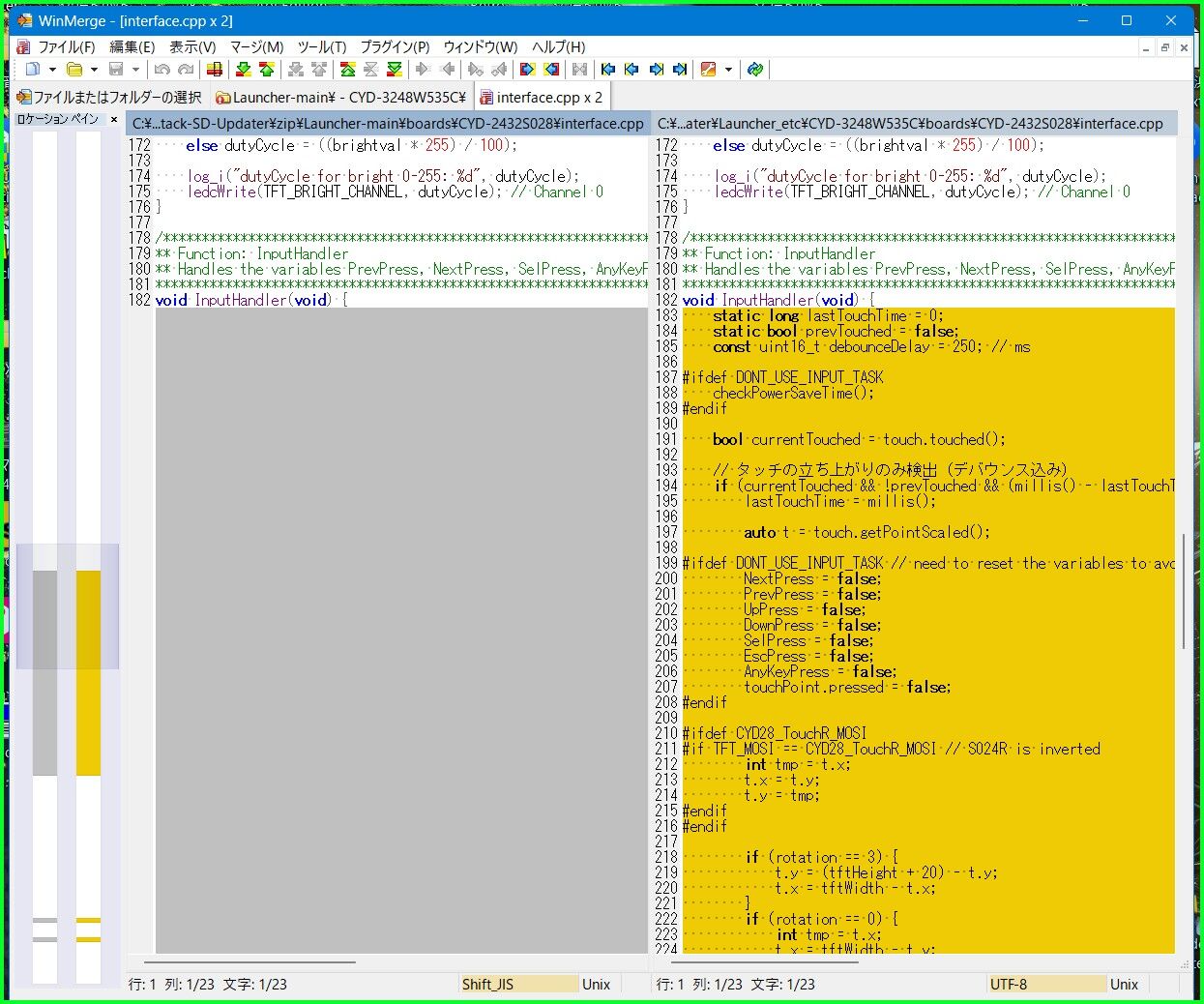The height and width of the screenshot is (1004, 1204).
Task: Switch to the ファイルまたはフォルダーの選択 tab
Action: (109, 97)
